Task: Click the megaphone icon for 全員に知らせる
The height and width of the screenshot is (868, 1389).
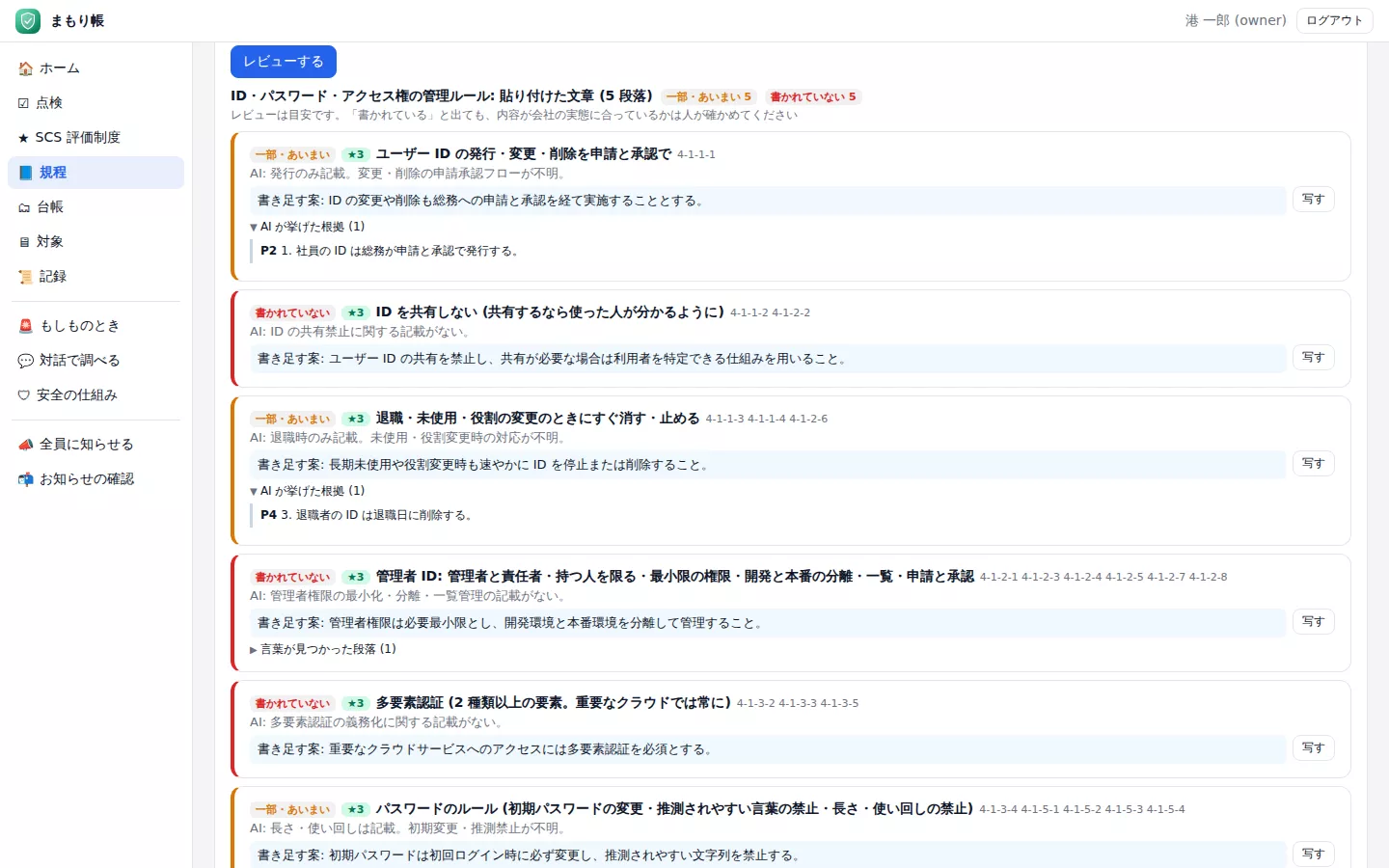Action: pos(25,445)
